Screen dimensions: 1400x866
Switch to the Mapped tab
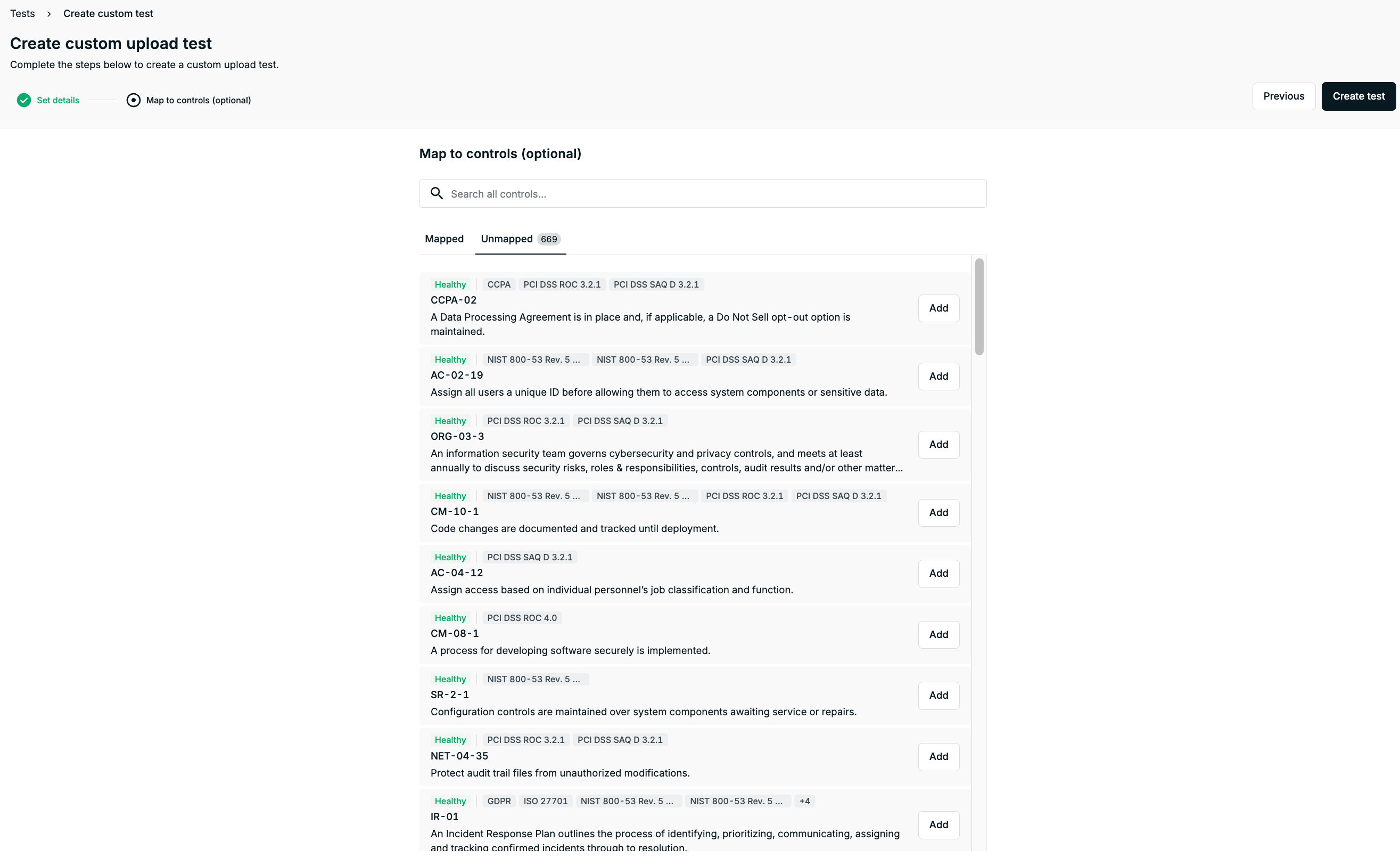click(x=444, y=239)
